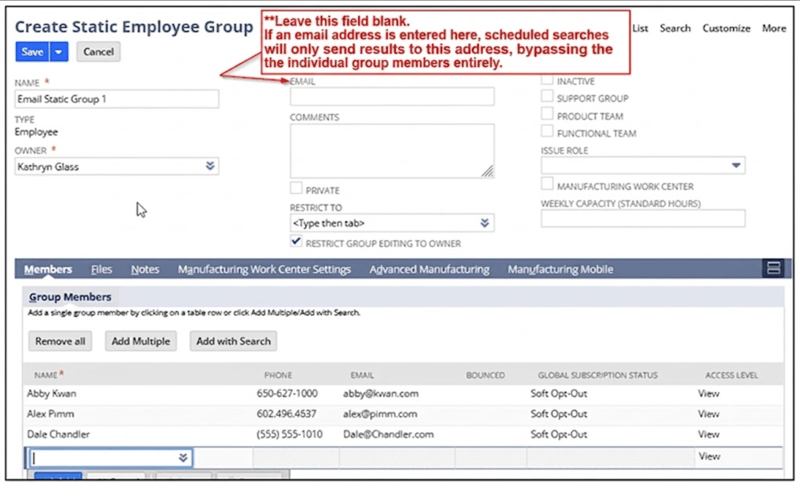
Task: Select the Group Members subtab
Action: tap(70, 297)
